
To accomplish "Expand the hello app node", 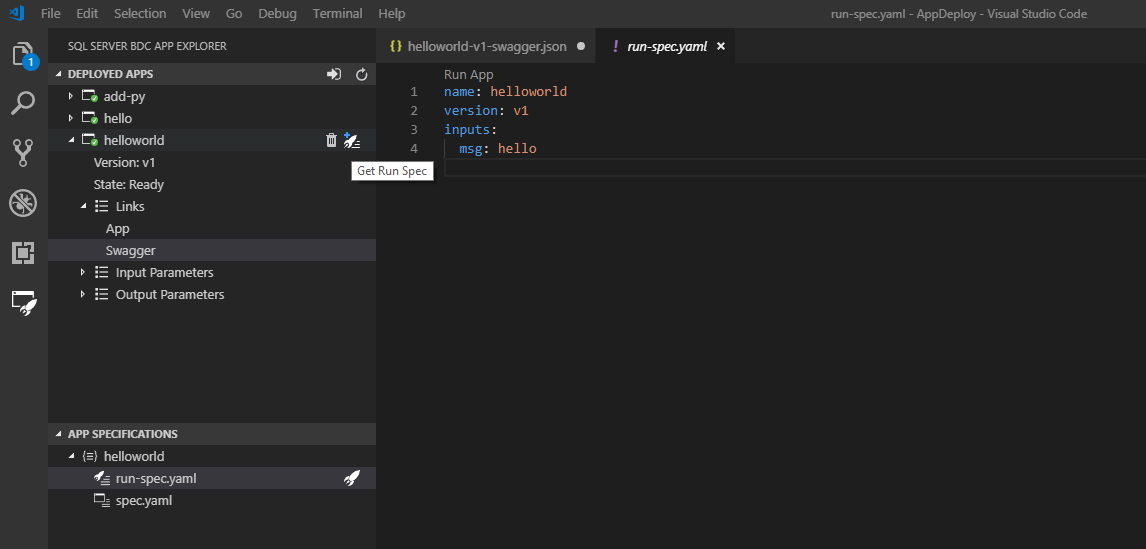I will 71,118.
